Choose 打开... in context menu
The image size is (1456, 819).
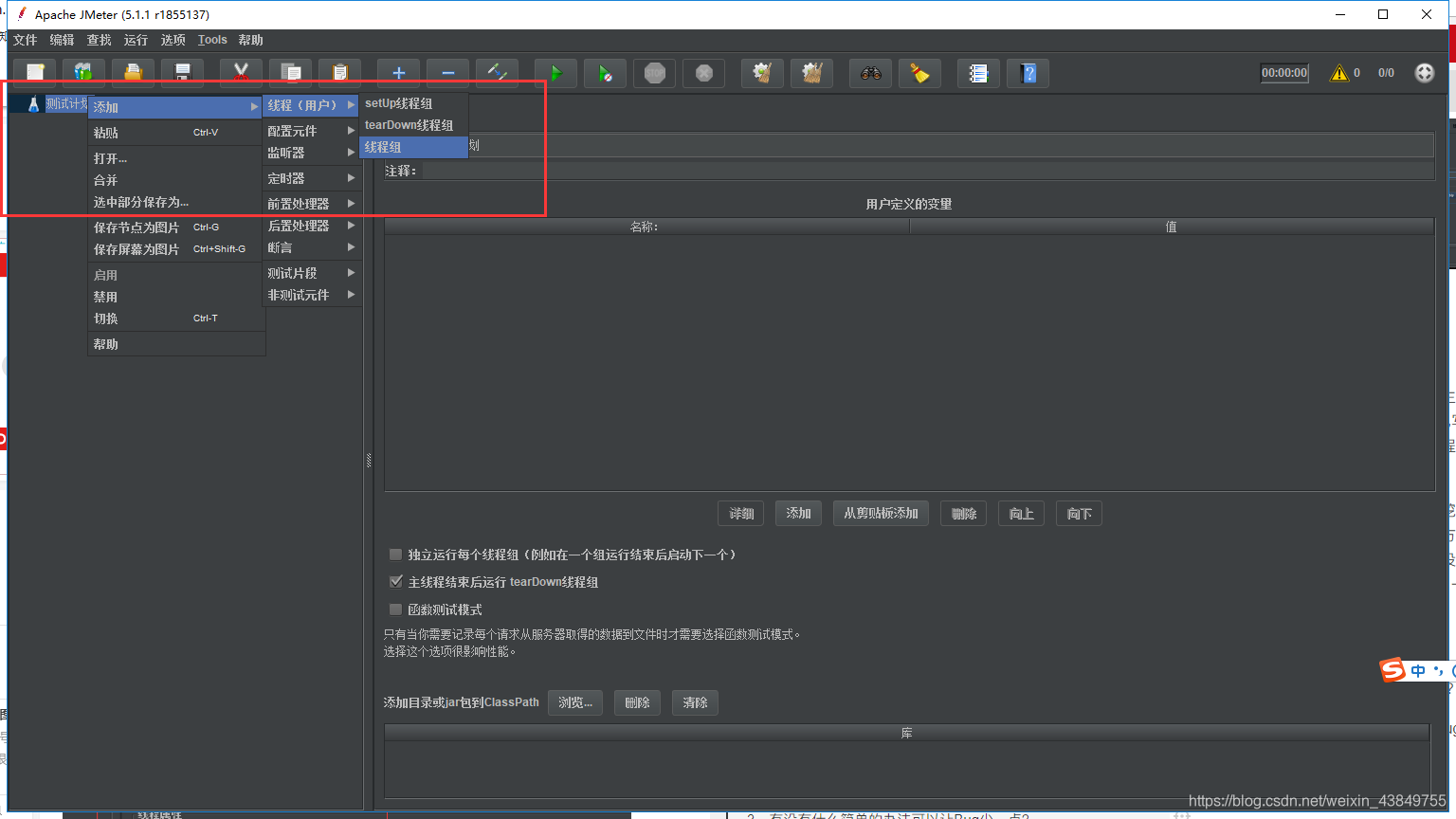point(175,158)
